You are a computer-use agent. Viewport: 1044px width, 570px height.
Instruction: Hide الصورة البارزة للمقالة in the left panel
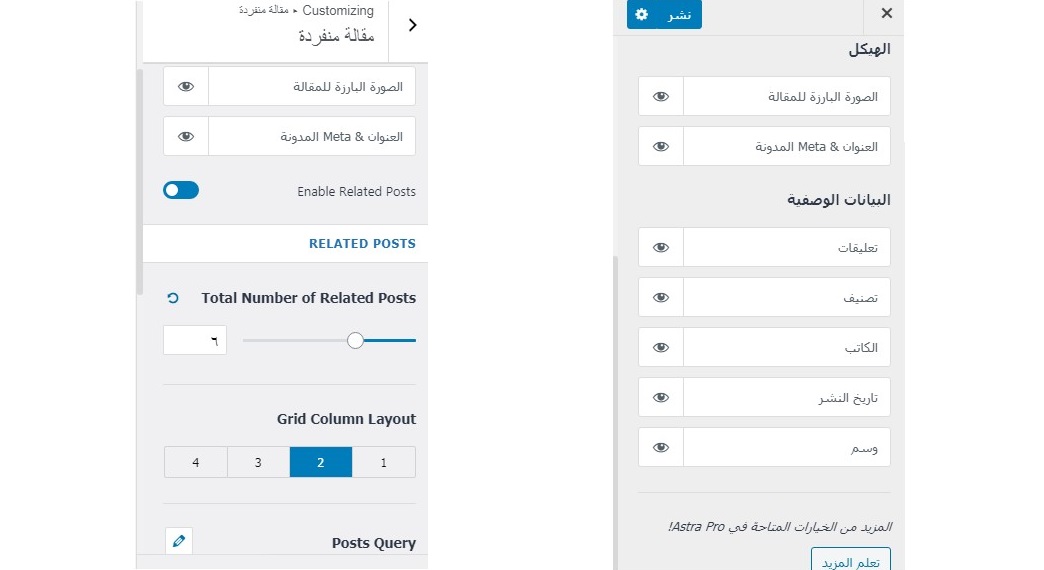186,87
